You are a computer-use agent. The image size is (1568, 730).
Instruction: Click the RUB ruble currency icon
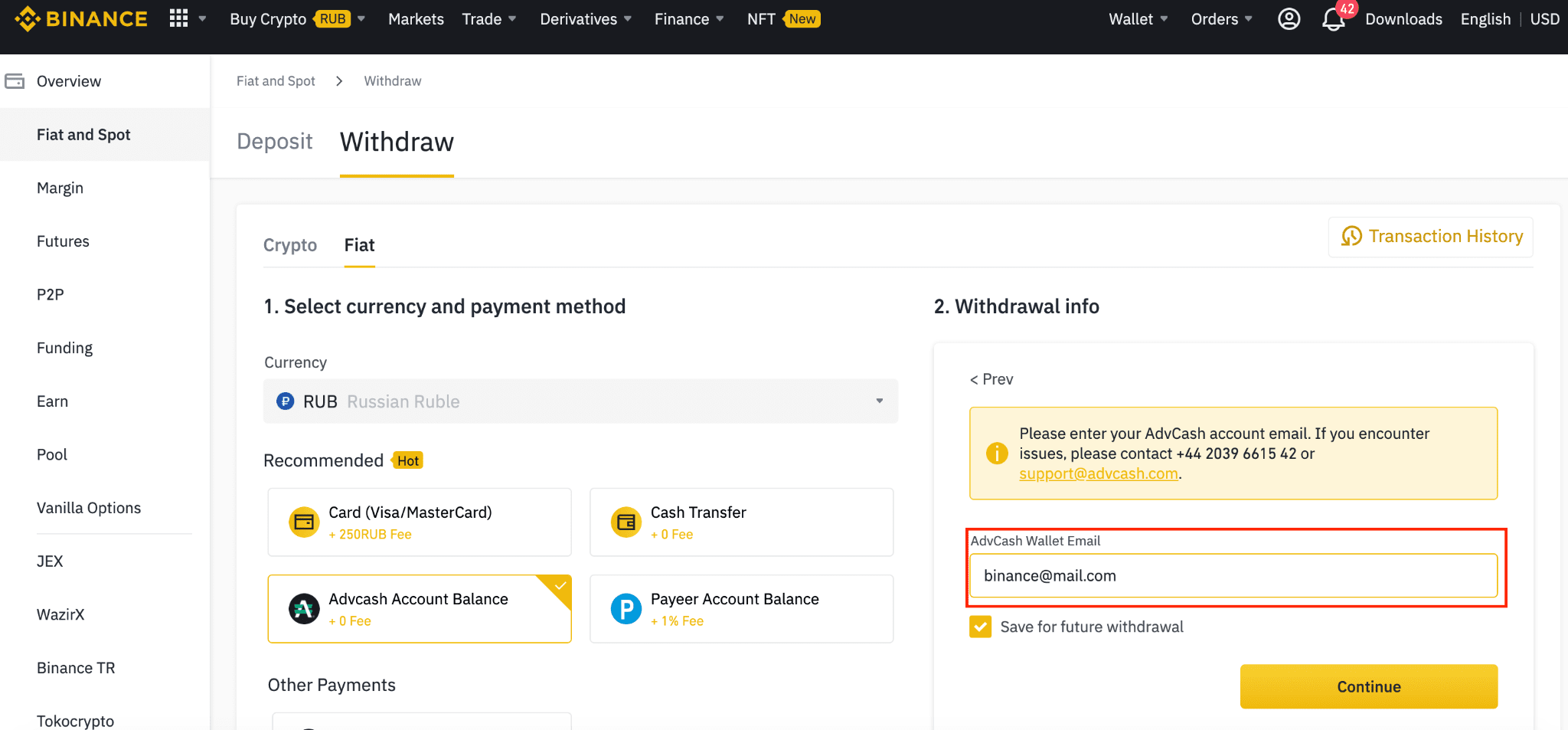(286, 401)
